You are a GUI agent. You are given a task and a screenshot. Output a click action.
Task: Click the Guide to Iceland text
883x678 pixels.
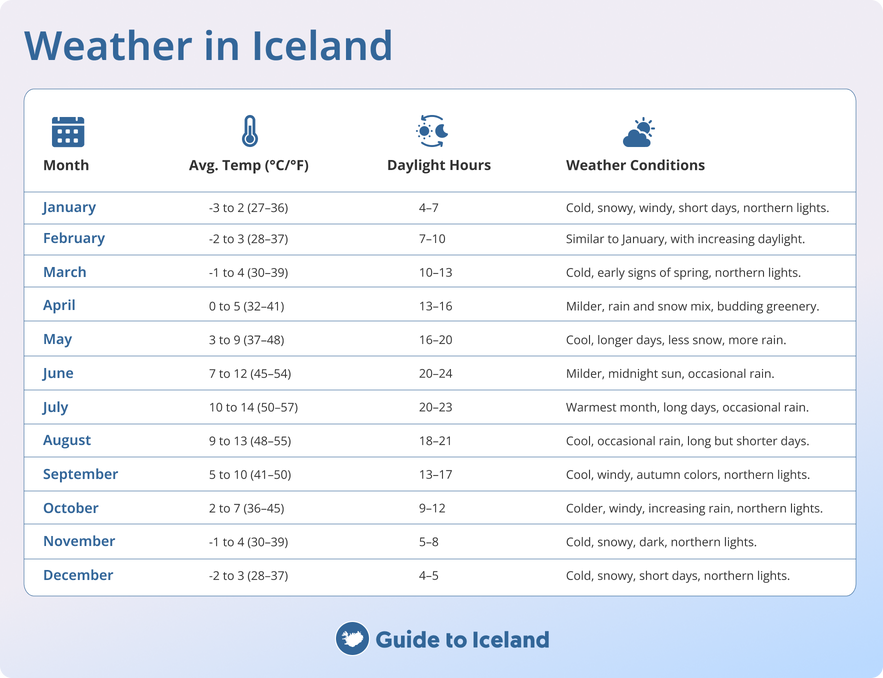(462, 639)
